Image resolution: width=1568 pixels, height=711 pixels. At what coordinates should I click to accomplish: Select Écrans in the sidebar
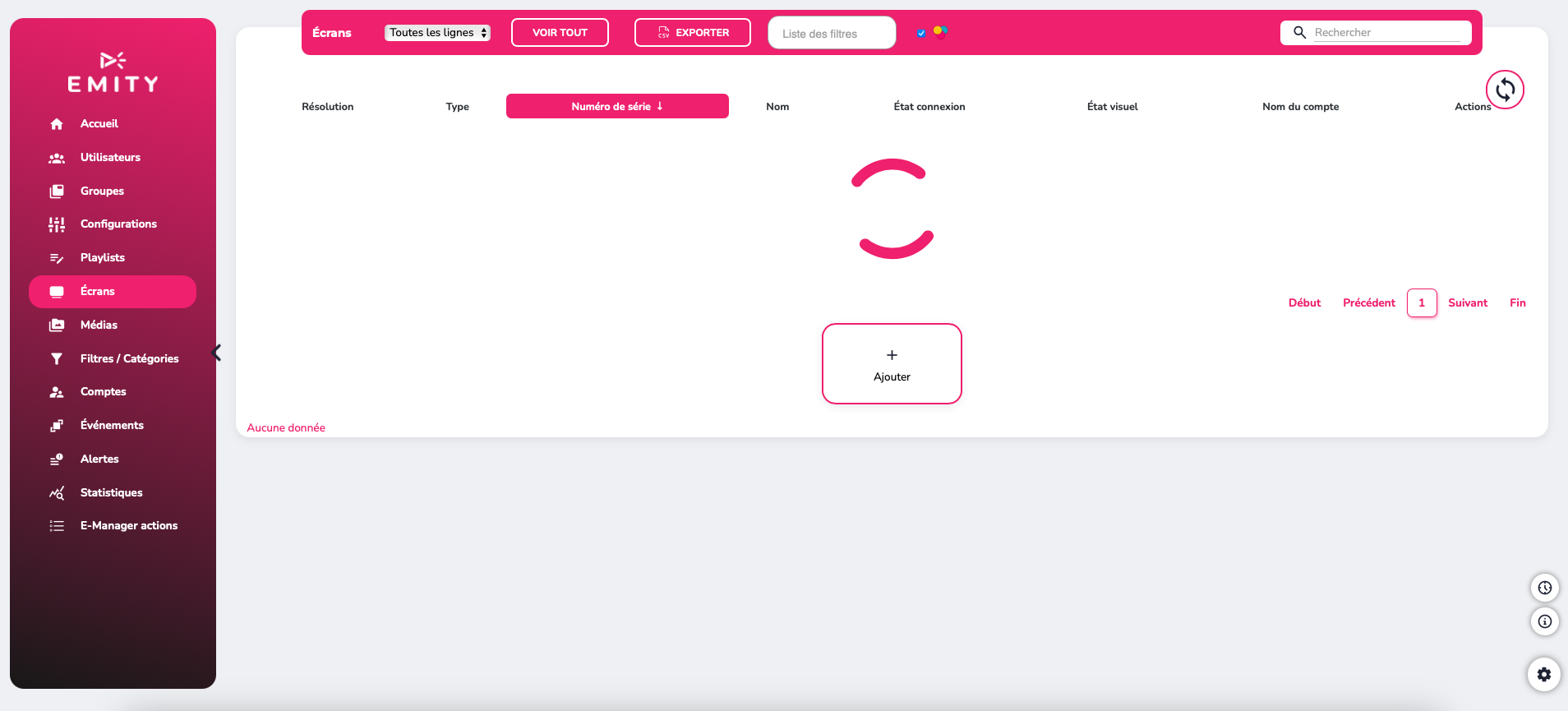tap(113, 292)
